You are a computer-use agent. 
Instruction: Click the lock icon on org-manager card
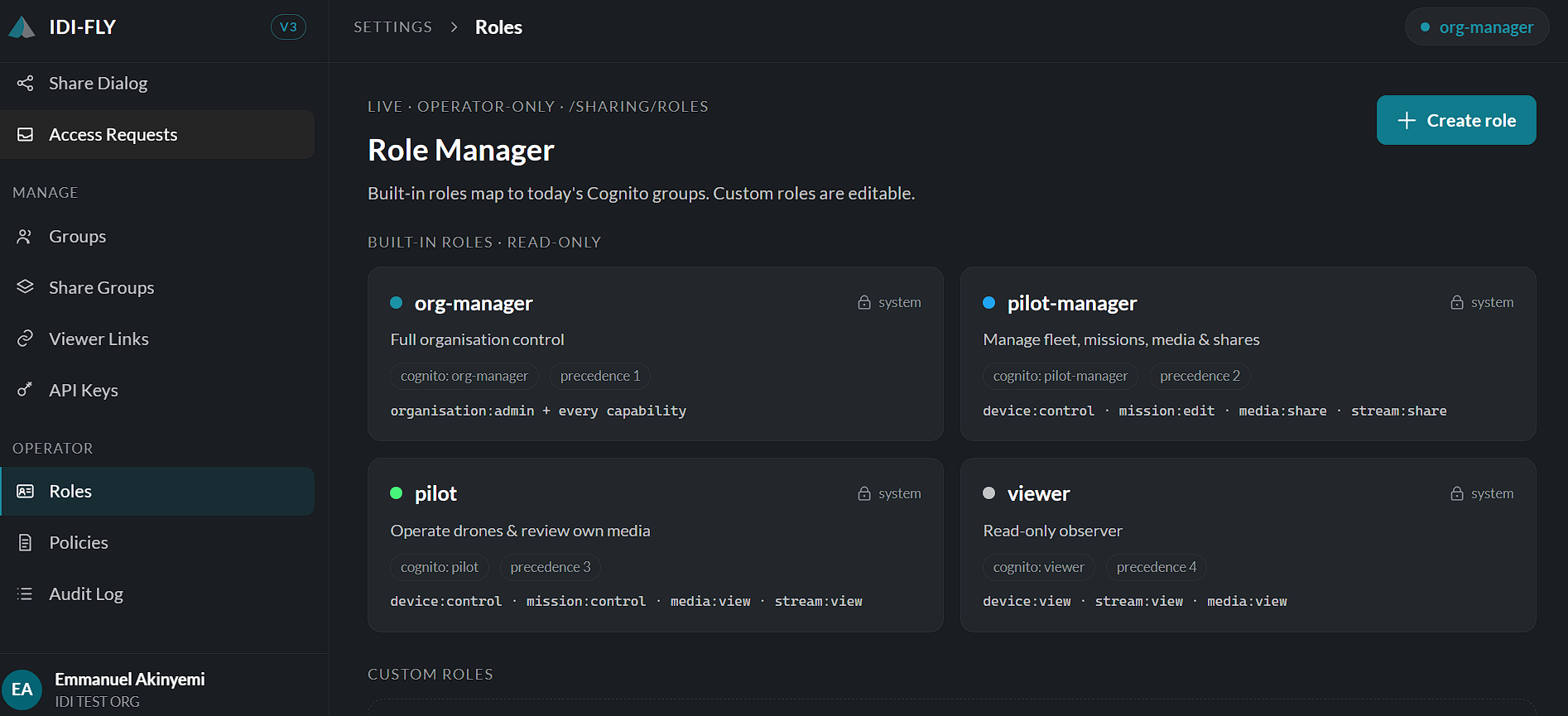coord(864,302)
